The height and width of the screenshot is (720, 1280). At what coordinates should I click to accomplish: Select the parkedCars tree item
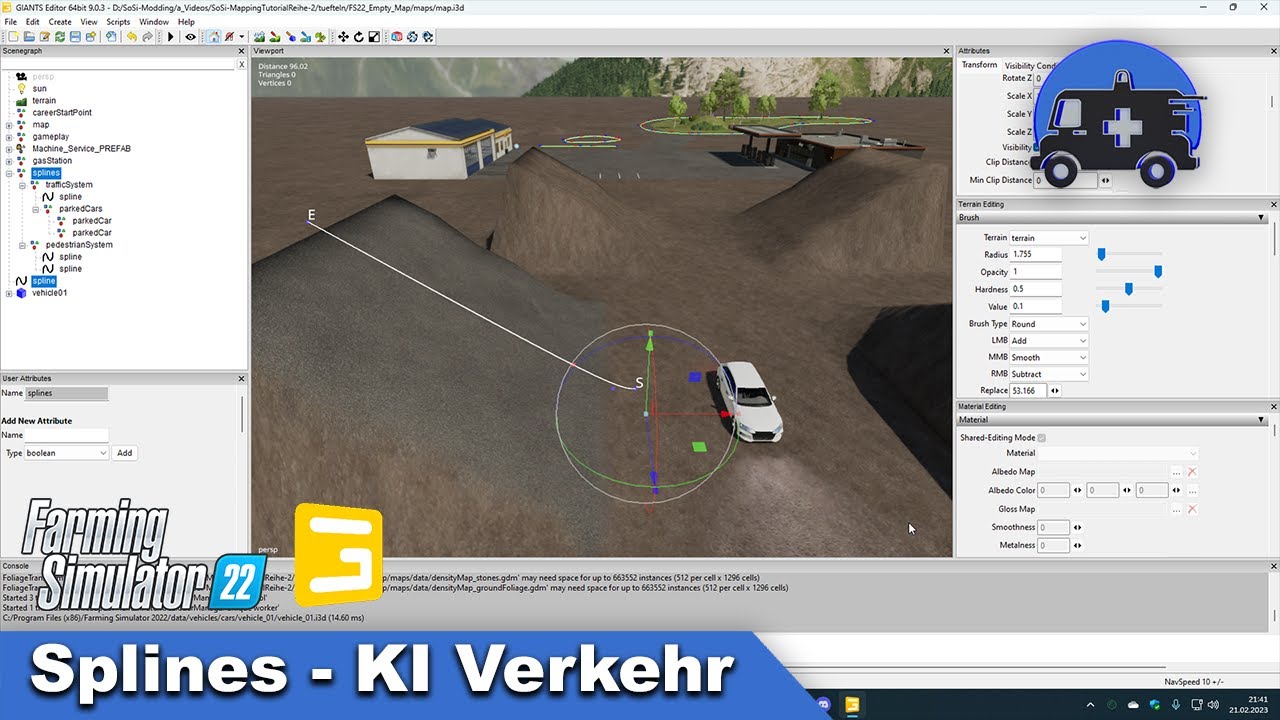click(80, 209)
